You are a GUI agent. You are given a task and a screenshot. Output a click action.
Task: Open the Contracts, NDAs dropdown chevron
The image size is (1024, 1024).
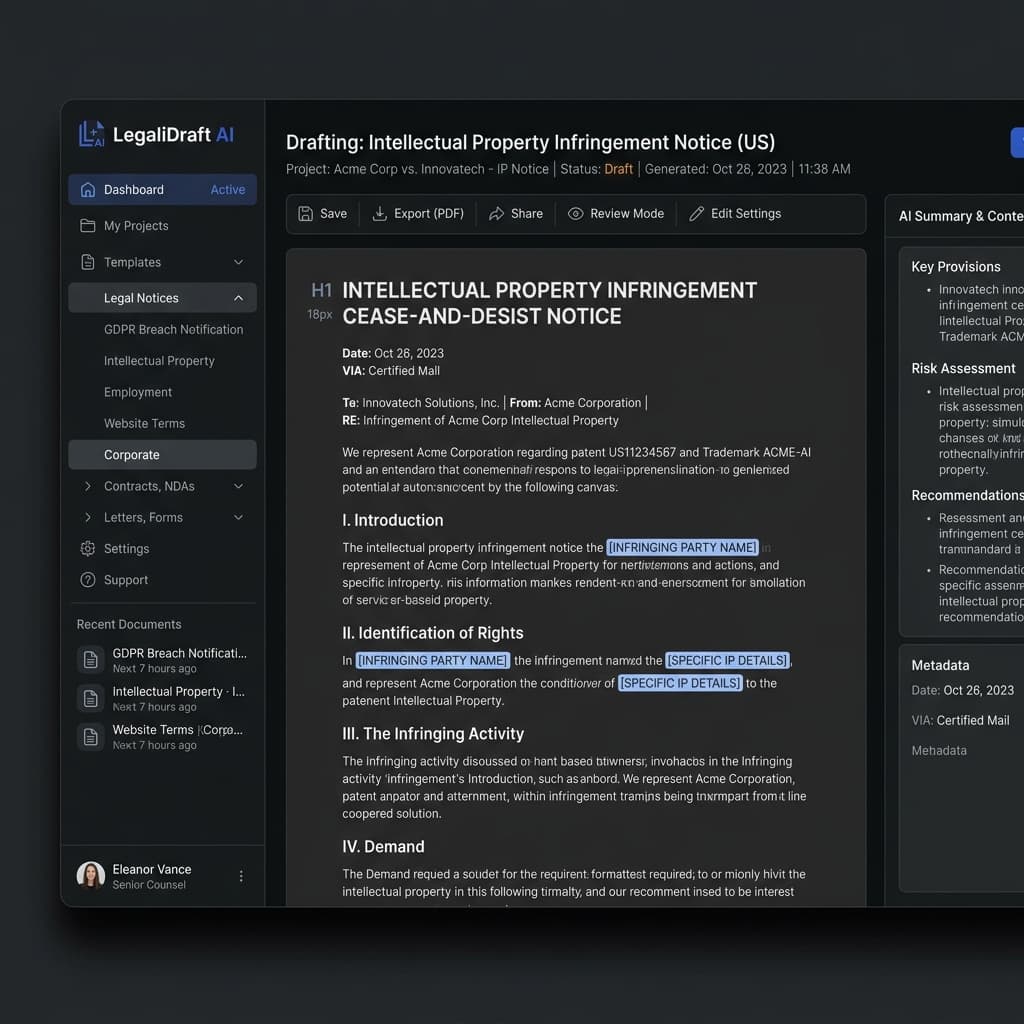[238, 486]
